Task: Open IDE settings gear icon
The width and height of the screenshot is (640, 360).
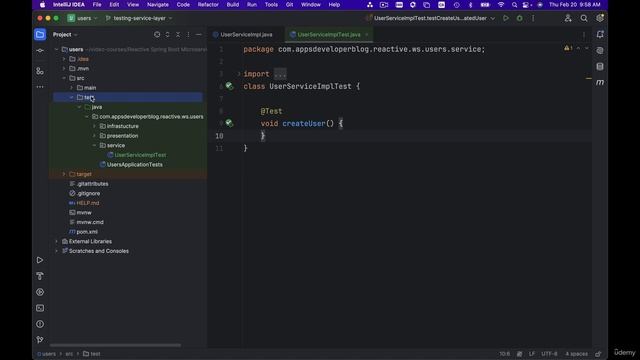Action: coord(600,18)
